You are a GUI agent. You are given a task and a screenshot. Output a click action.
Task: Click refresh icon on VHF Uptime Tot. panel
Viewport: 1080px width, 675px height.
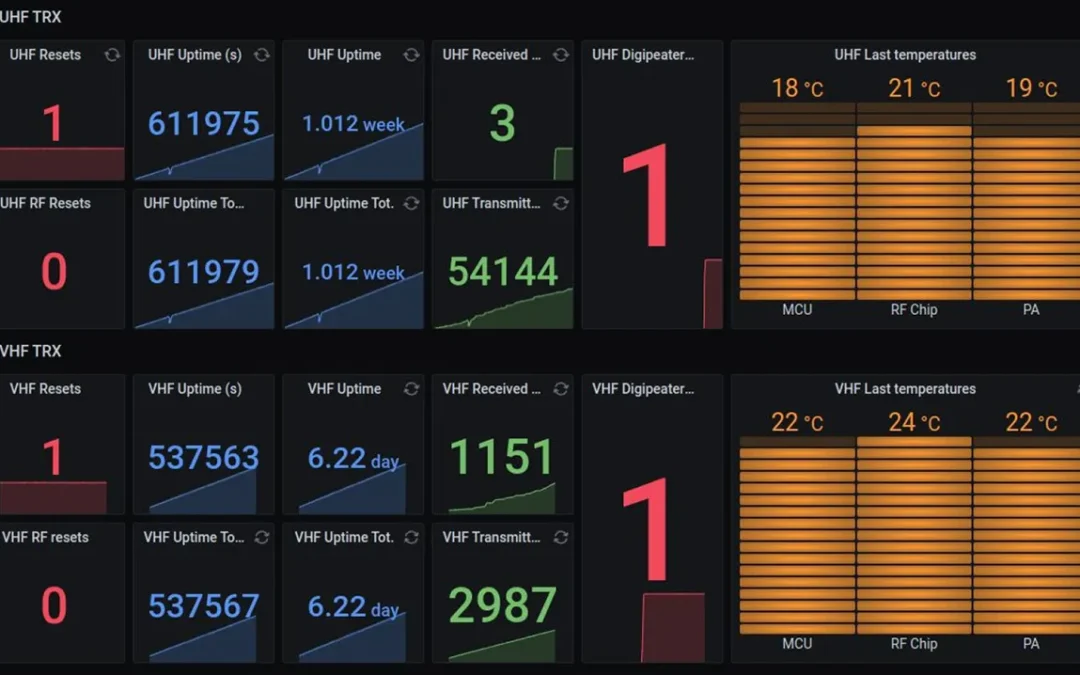pos(411,537)
